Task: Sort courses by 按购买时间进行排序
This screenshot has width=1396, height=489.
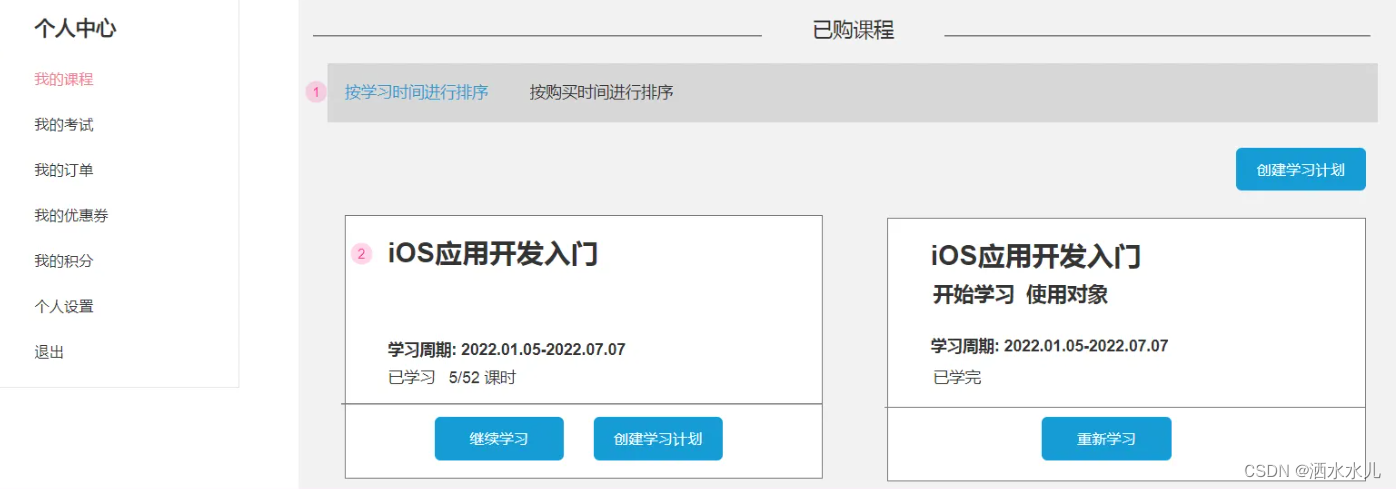Action: click(x=602, y=92)
